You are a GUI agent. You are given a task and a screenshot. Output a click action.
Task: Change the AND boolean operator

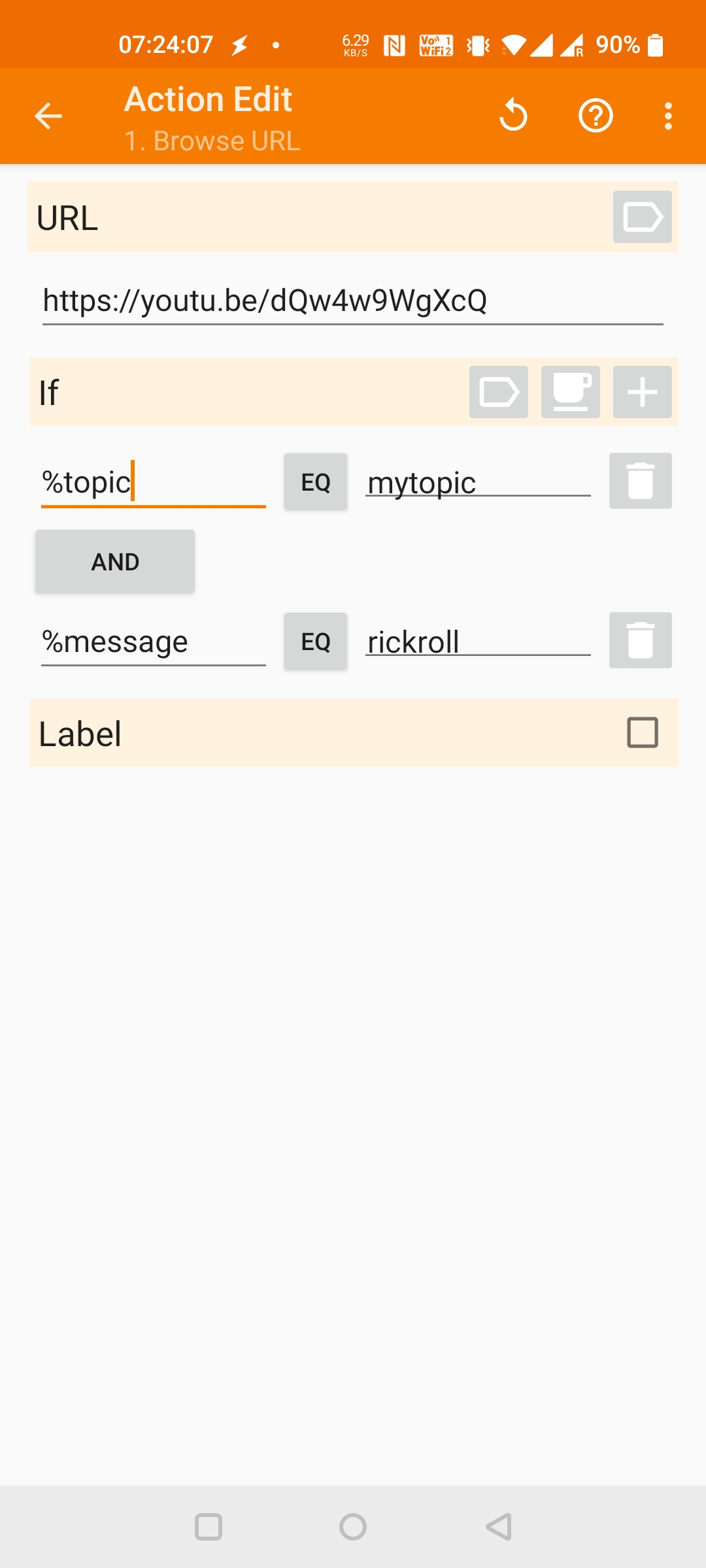click(115, 562)
